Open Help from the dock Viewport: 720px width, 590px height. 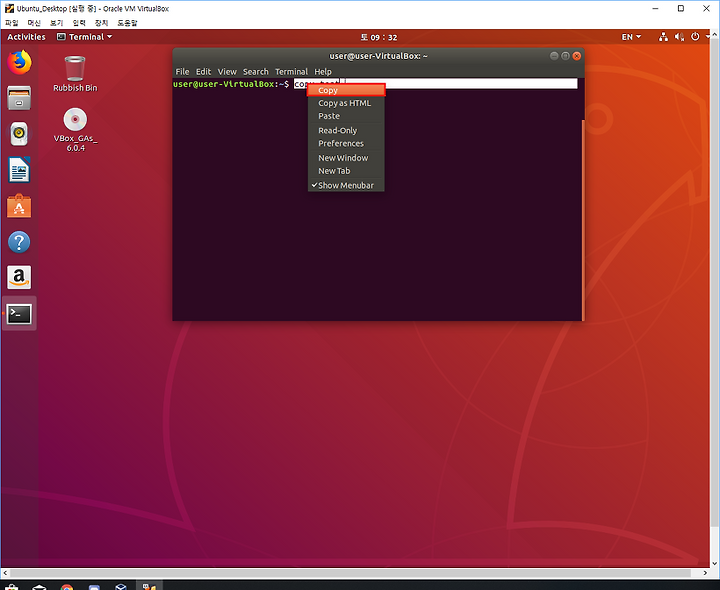(19, 242)
